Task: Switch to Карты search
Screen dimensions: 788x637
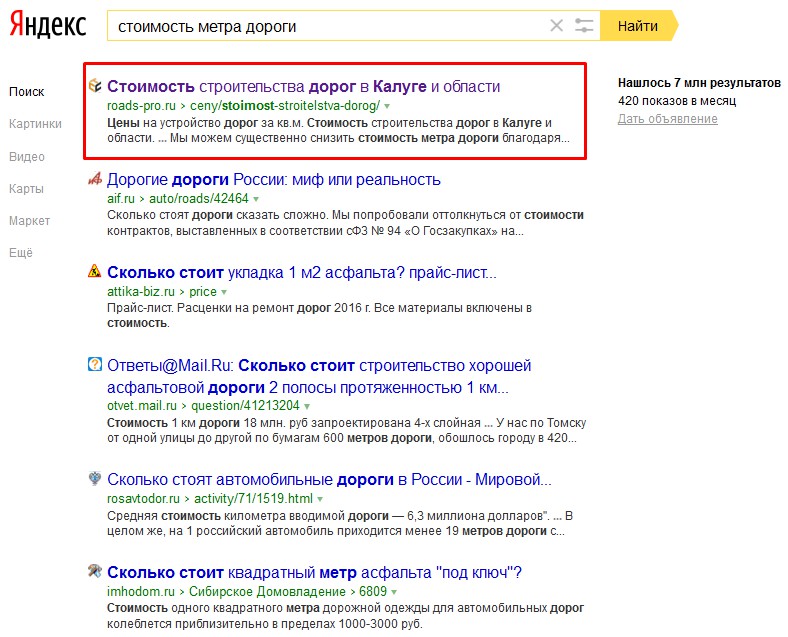Action: [26, 189]
